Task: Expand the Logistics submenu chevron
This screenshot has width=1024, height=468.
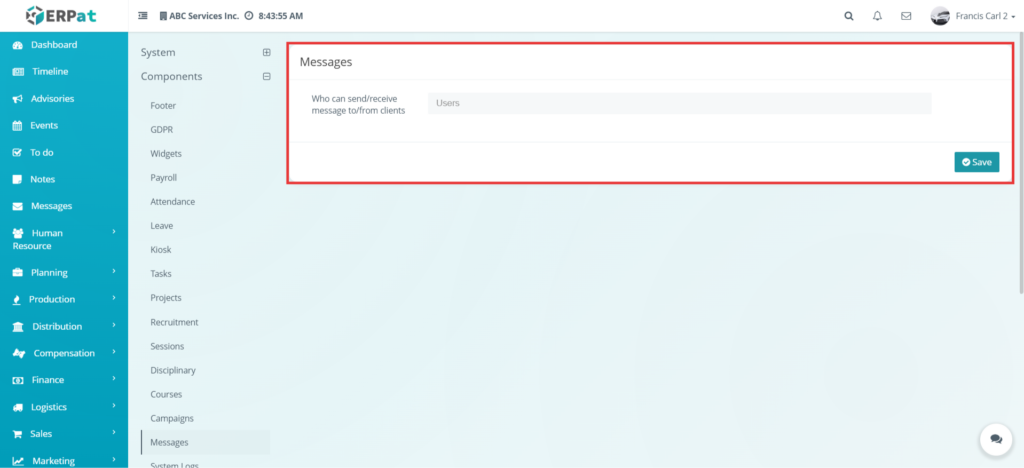Action: click(114, 405)
